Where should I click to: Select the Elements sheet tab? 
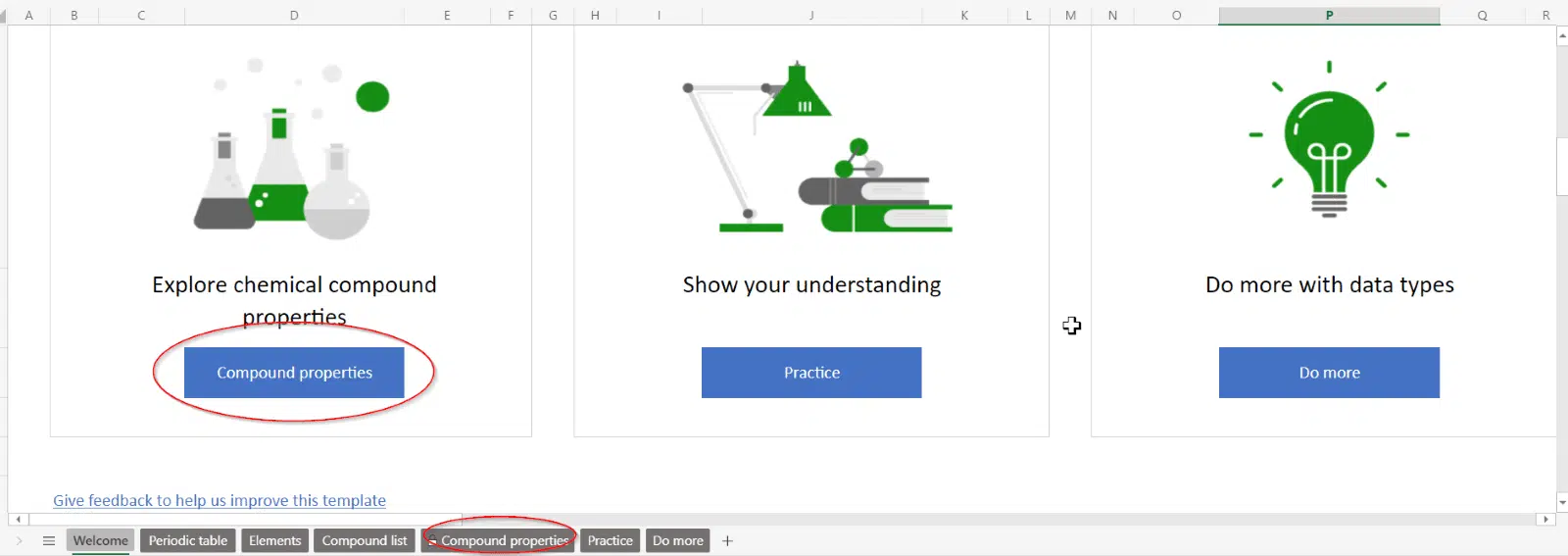pyautogui.click(x=274, y=540)
